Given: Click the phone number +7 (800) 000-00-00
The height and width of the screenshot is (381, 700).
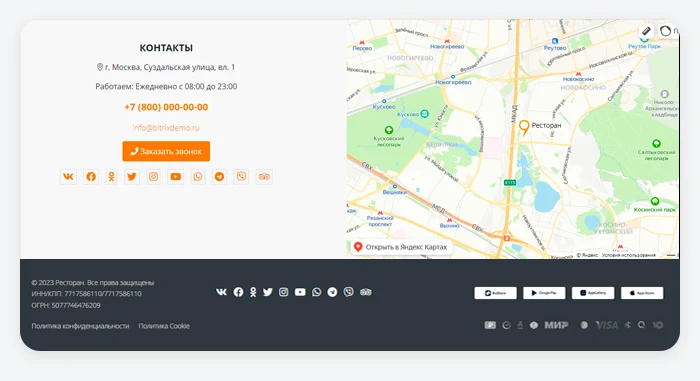Looking at the screenshot, I should pos(166,107).
